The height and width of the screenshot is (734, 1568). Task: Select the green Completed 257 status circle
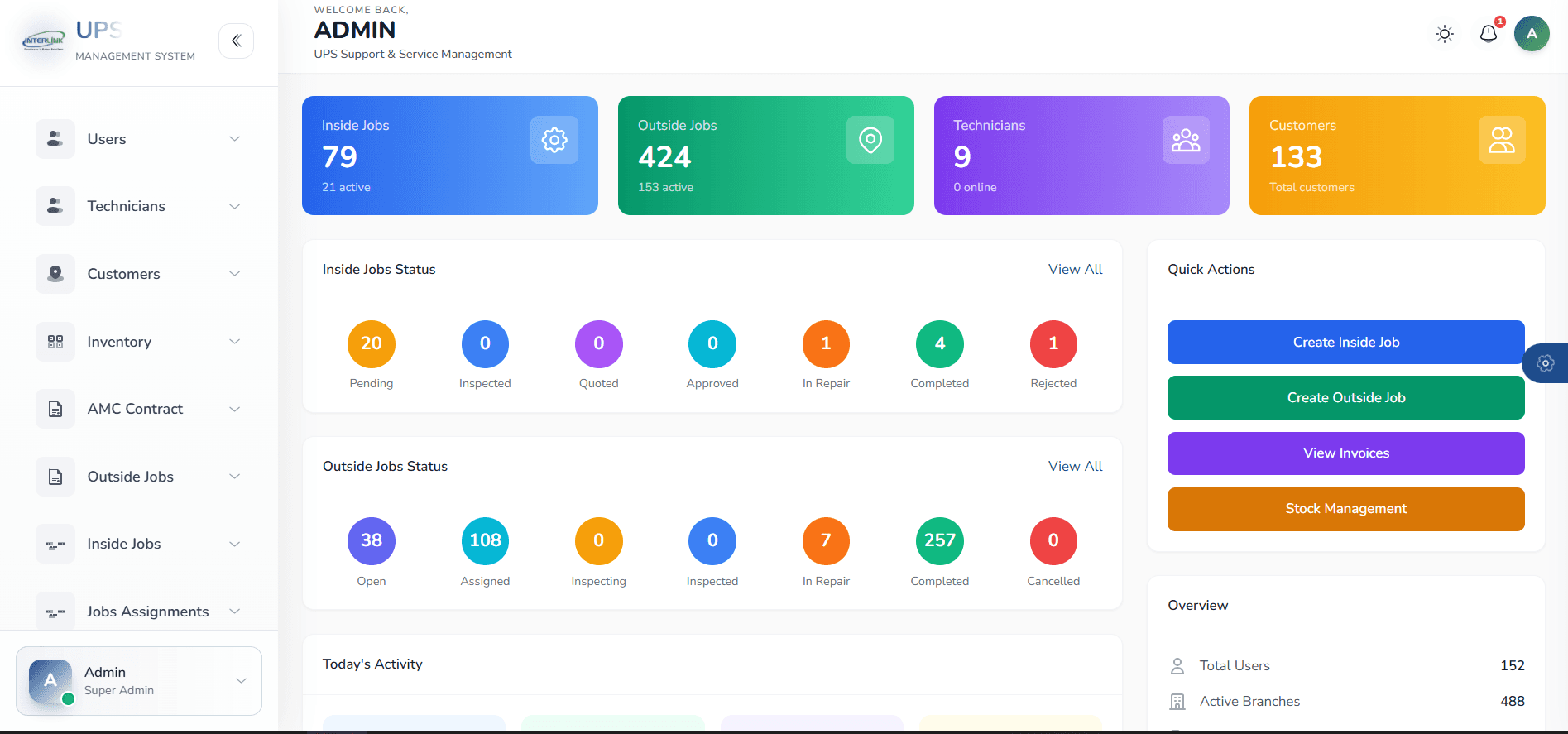[940, 540]
